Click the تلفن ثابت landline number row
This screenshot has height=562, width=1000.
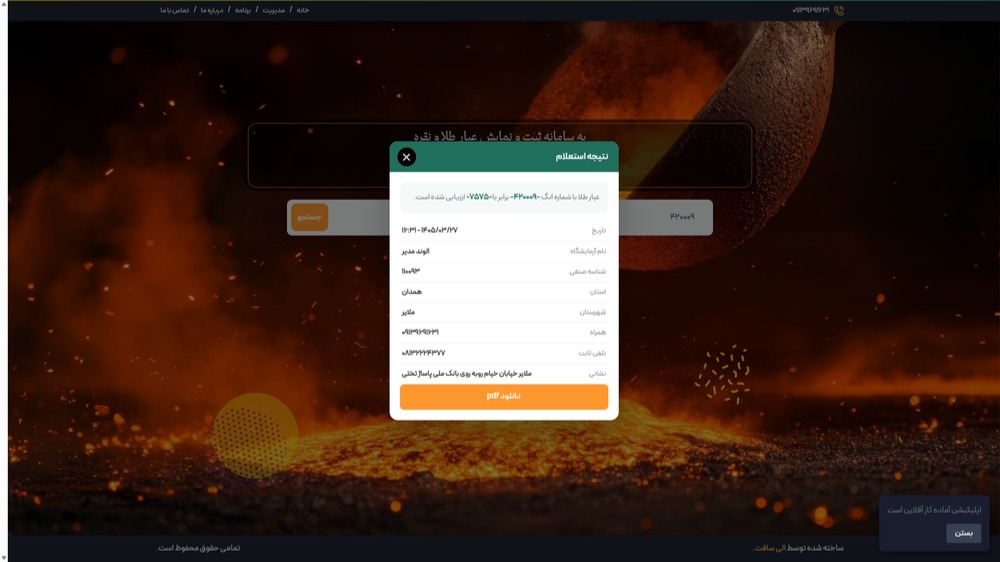(504, 353)
